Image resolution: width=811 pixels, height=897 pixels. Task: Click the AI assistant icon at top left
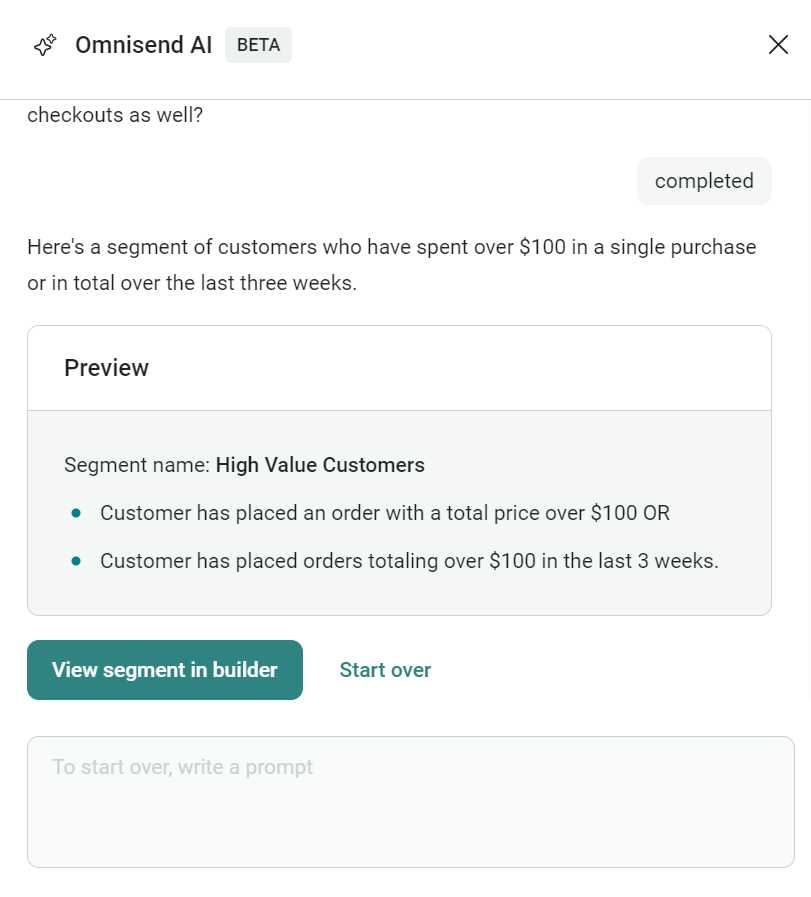43,45
